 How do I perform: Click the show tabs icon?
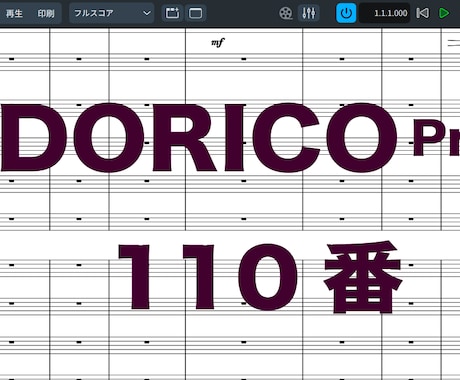coord(172,13)
